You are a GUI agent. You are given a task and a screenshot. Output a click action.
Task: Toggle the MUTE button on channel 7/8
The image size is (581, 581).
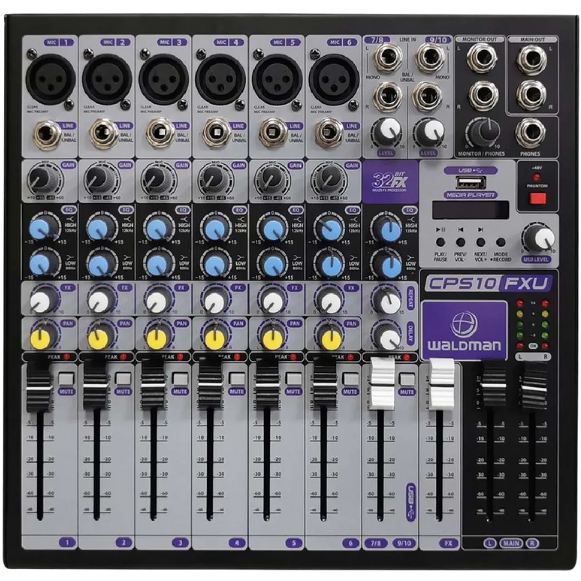407,379
